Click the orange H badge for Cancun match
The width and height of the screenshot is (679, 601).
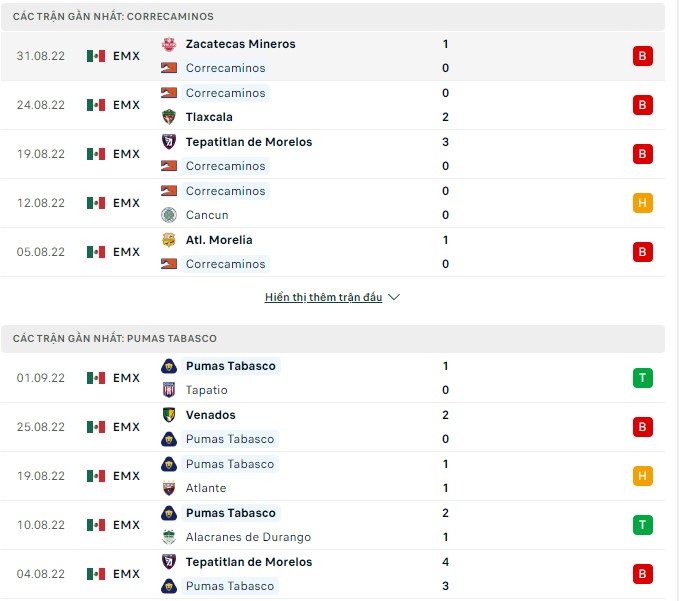click(642, 203)
